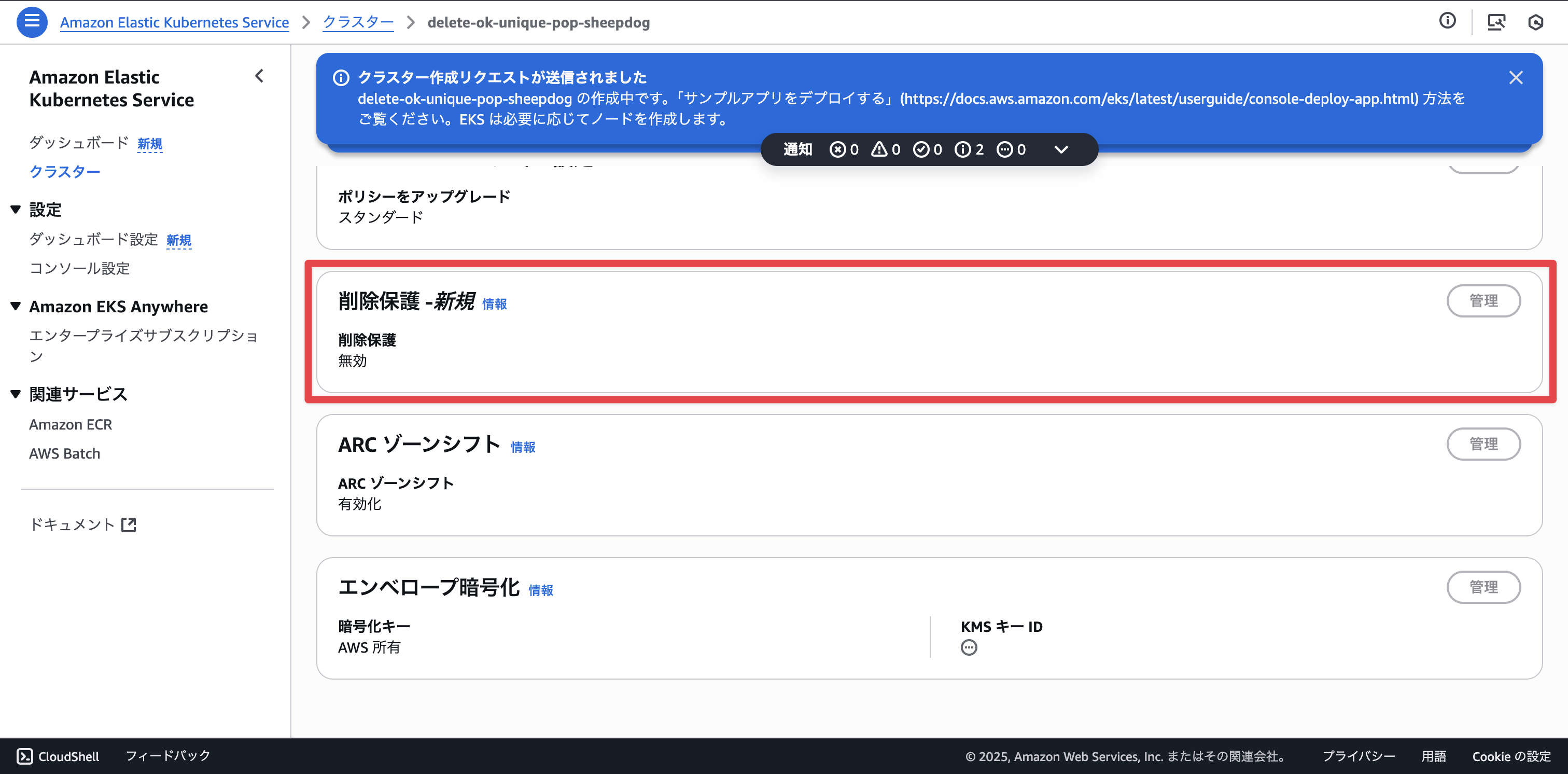Open 用語 footer link

click(x=1434, y=756)
